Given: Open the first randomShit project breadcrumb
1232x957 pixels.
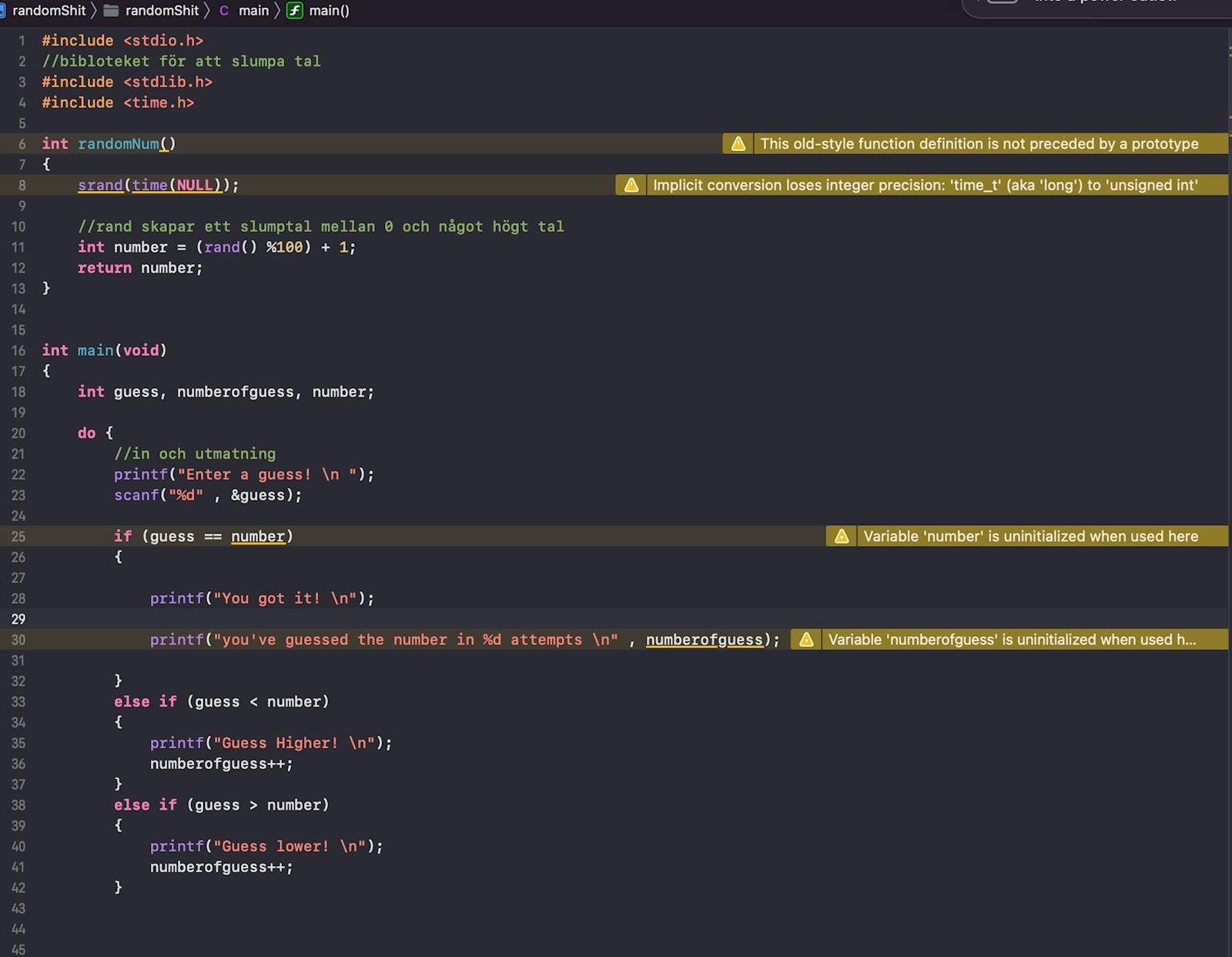Looking at the screenshot, I should [x=48, y=11].
